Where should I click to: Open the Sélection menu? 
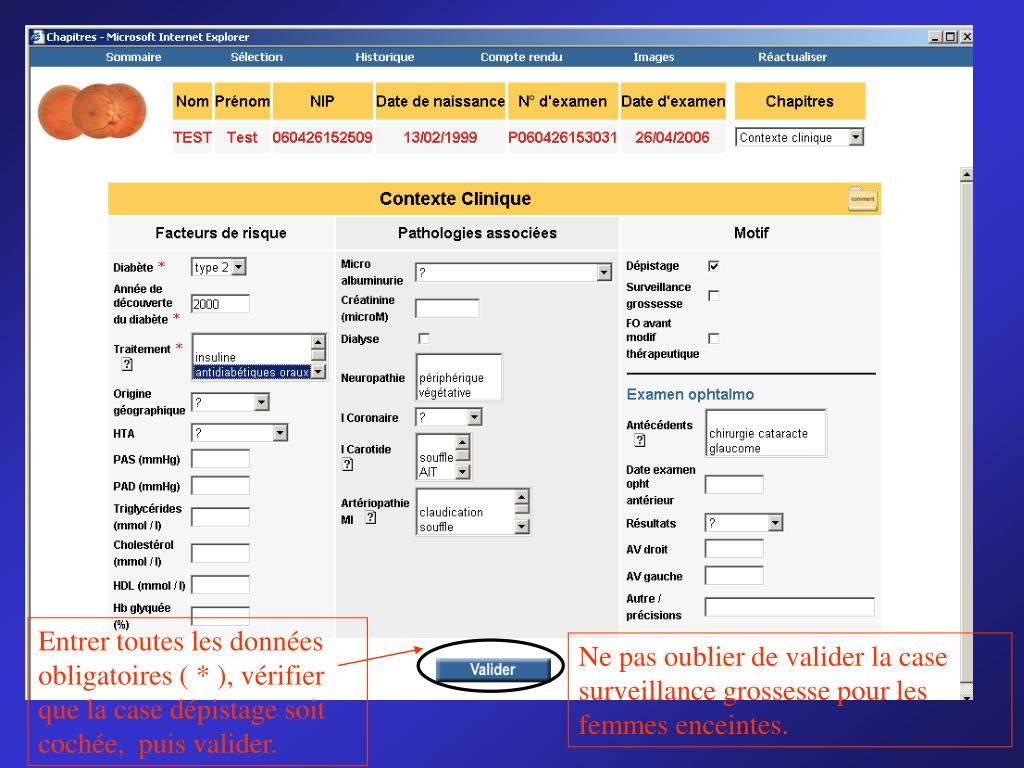(x=257, y=57)
